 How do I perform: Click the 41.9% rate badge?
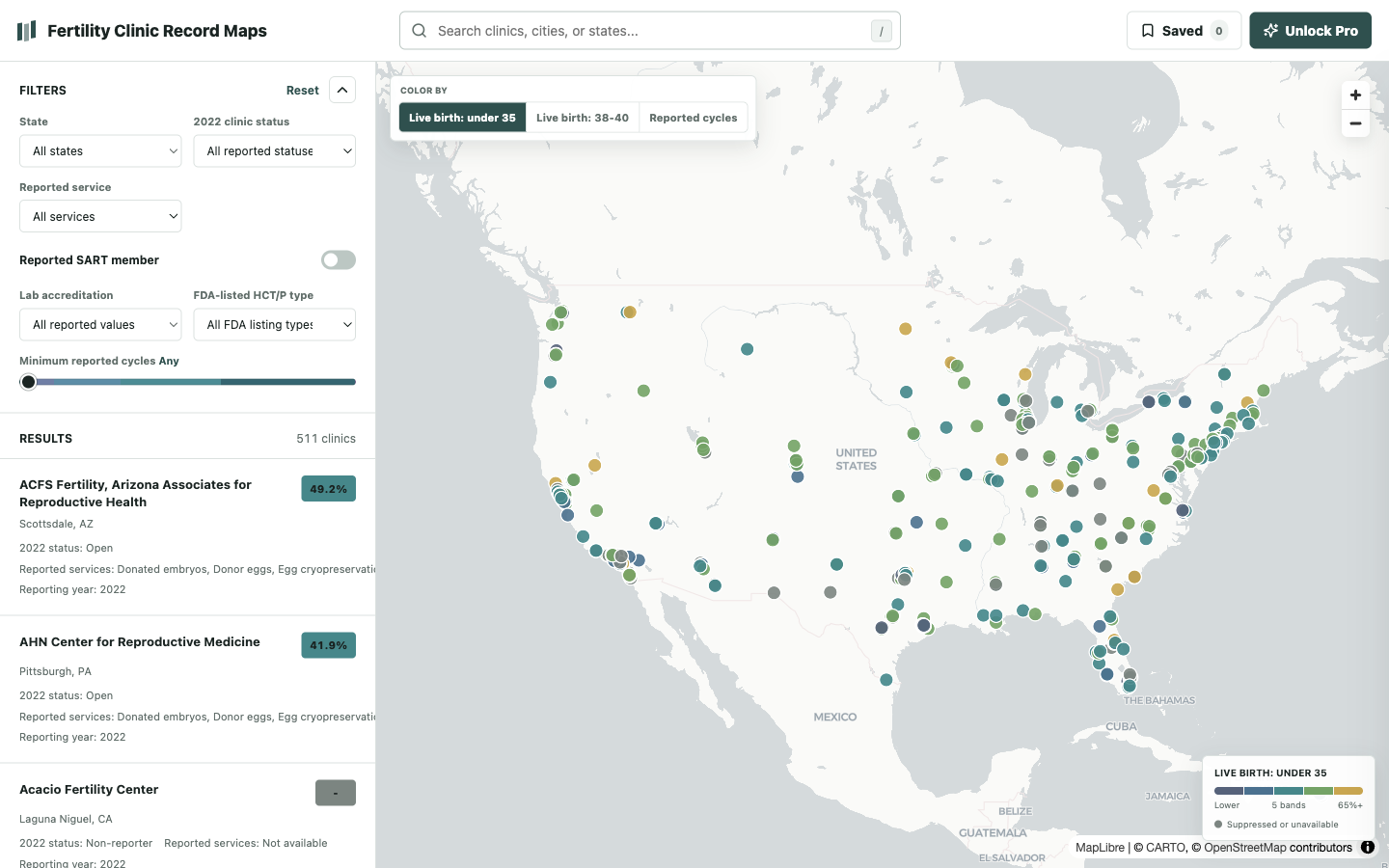coord(329,645)
